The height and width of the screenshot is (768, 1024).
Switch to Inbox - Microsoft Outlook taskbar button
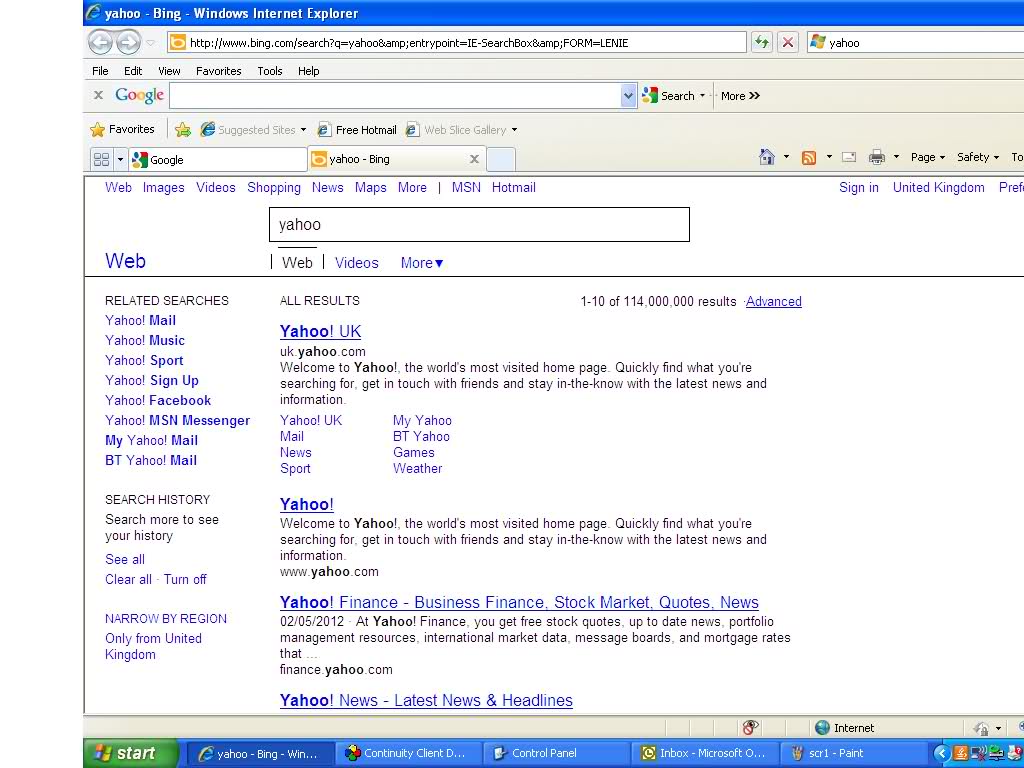click(x=705, y=753)
